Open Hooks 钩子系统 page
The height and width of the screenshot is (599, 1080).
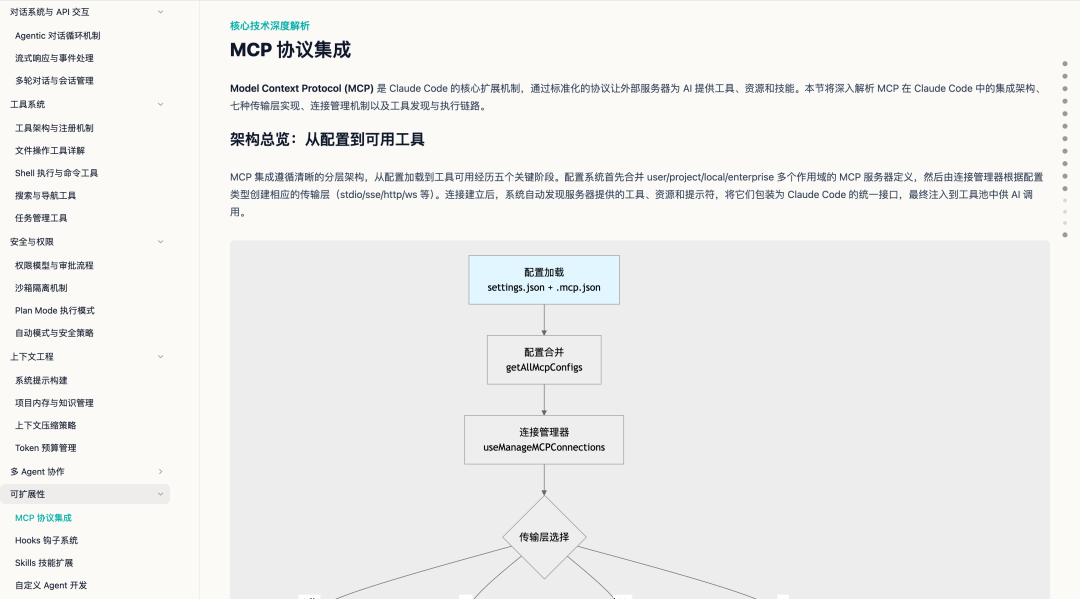click(x=46, y=540)
